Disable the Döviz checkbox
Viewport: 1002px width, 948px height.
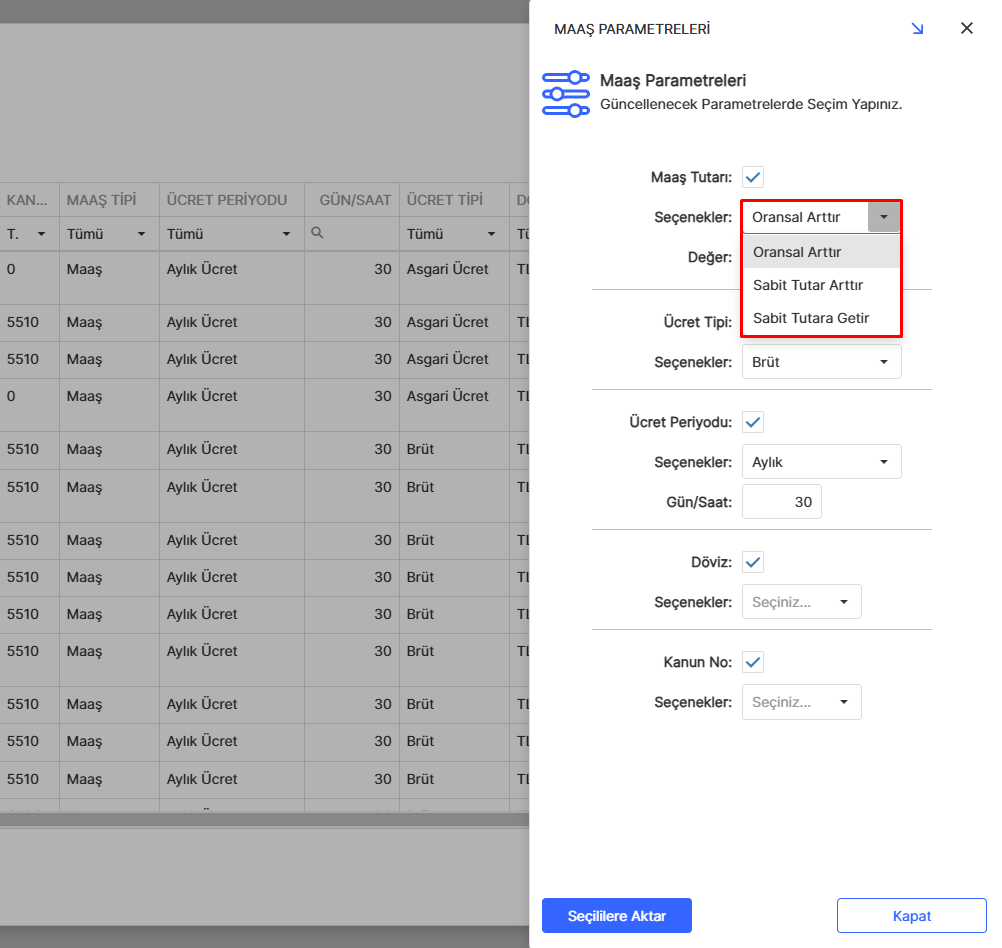click(753, 562)
